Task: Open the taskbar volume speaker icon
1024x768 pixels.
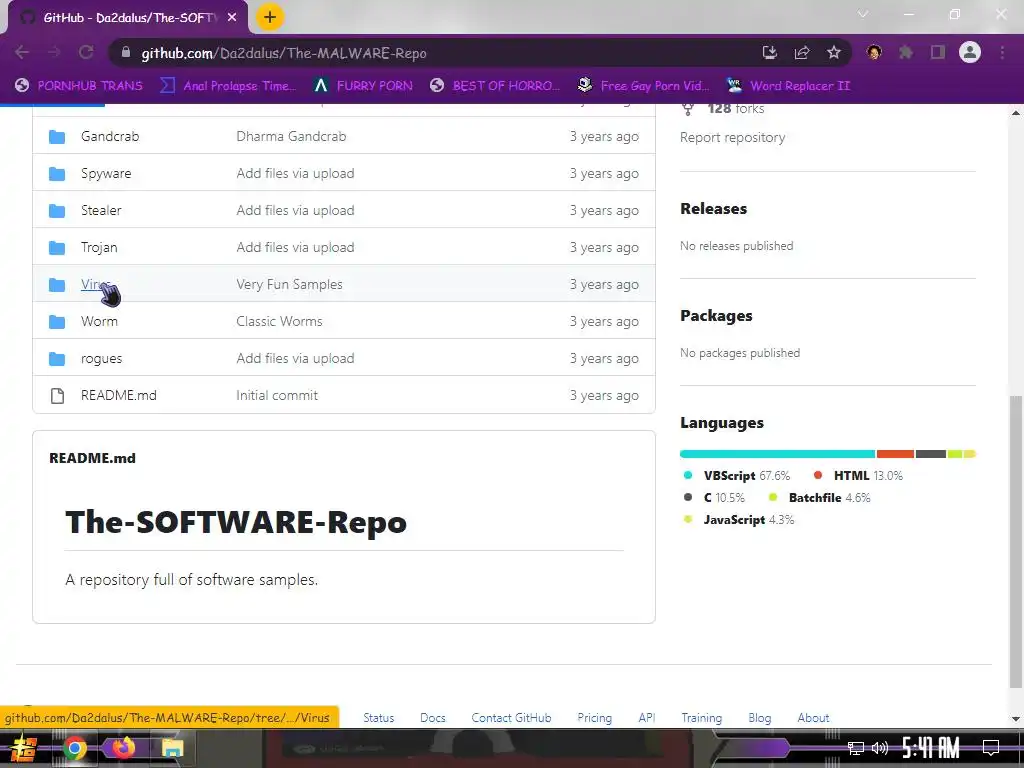Action: 880,748
